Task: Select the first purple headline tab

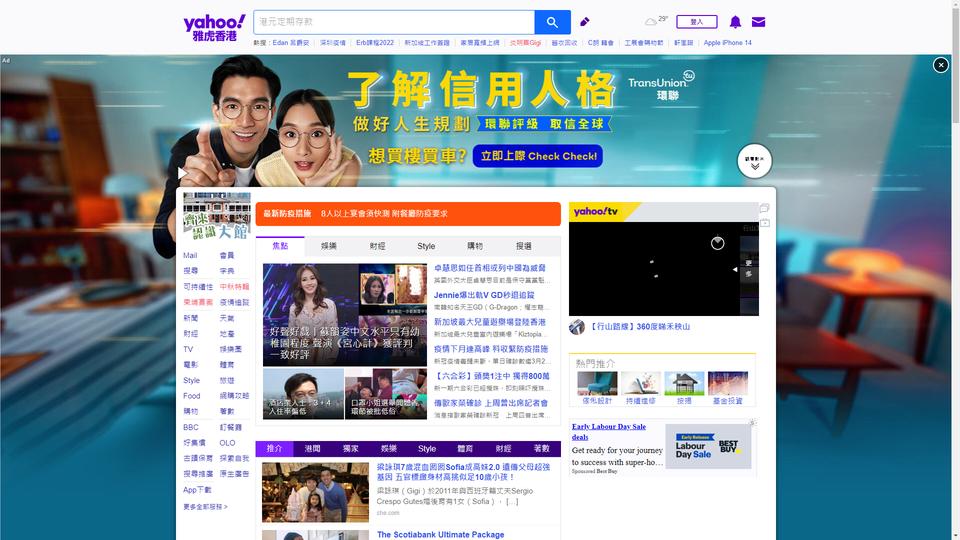Action: 280,246
